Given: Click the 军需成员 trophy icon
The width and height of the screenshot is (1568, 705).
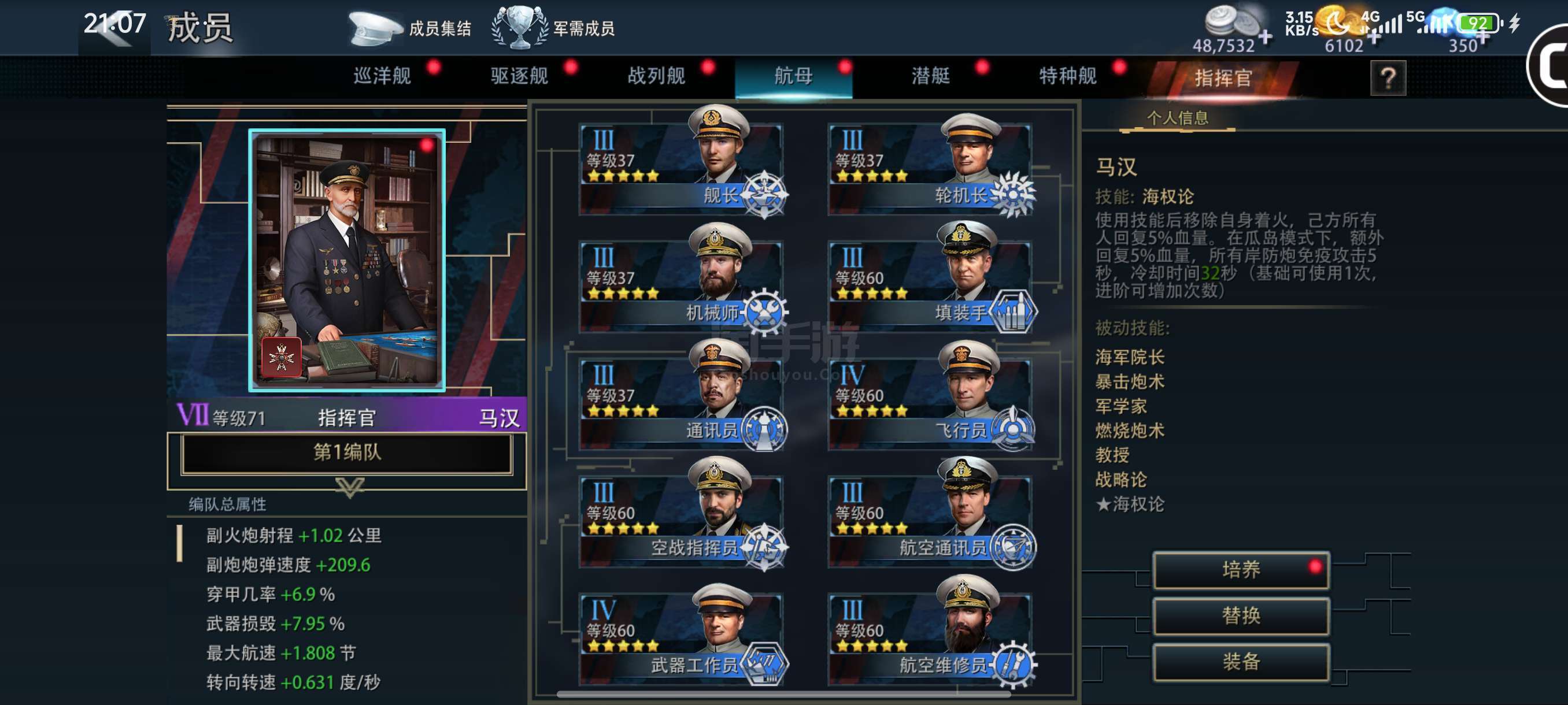Looking at the screenshot, I should pos(519,27).
